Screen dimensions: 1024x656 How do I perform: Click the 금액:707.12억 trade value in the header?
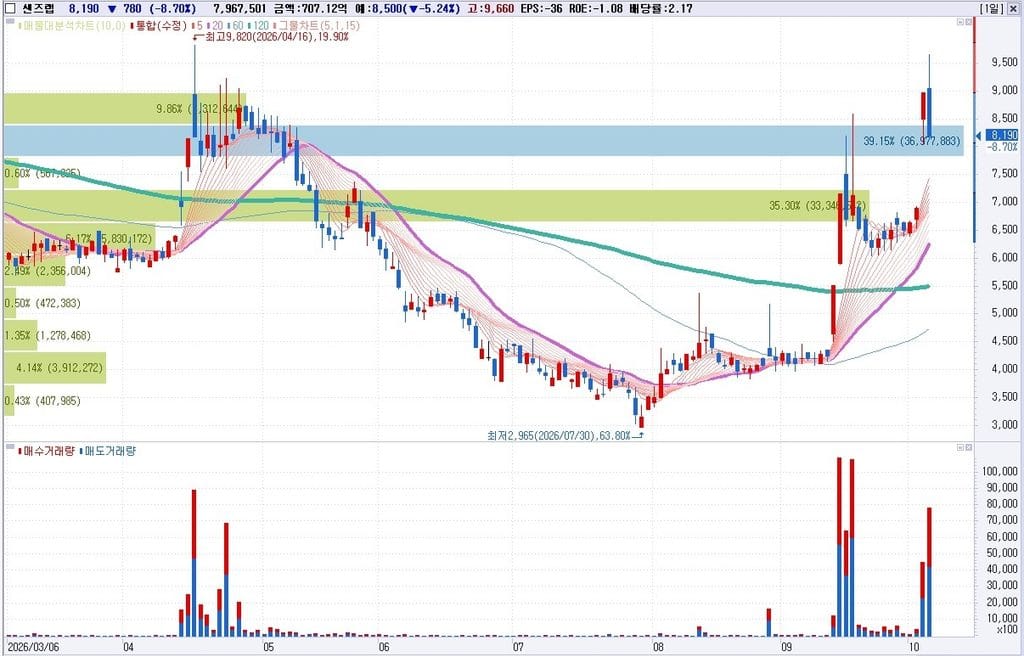[x=311, y=9]
